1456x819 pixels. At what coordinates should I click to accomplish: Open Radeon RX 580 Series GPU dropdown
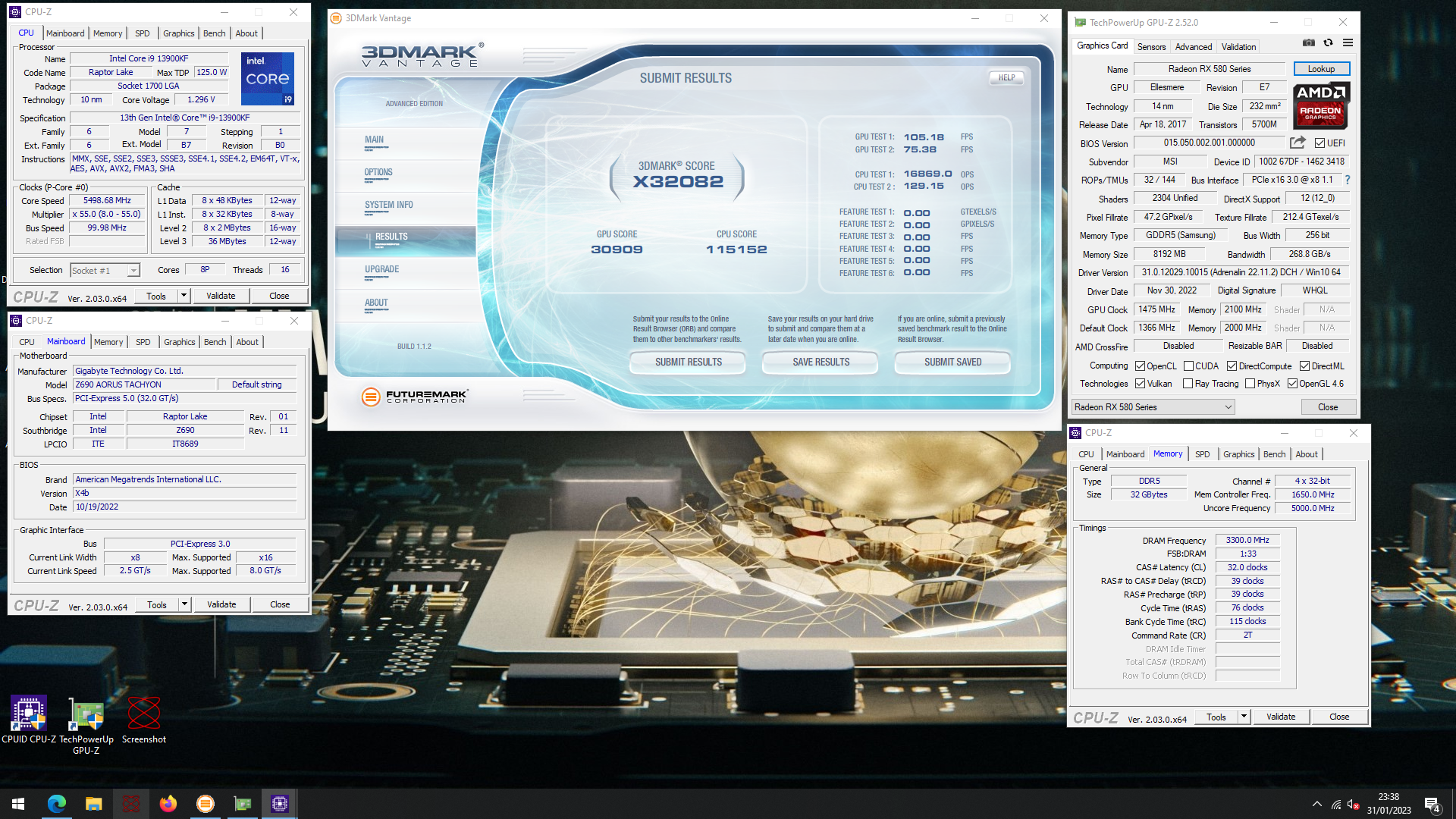click(1153, 407)
